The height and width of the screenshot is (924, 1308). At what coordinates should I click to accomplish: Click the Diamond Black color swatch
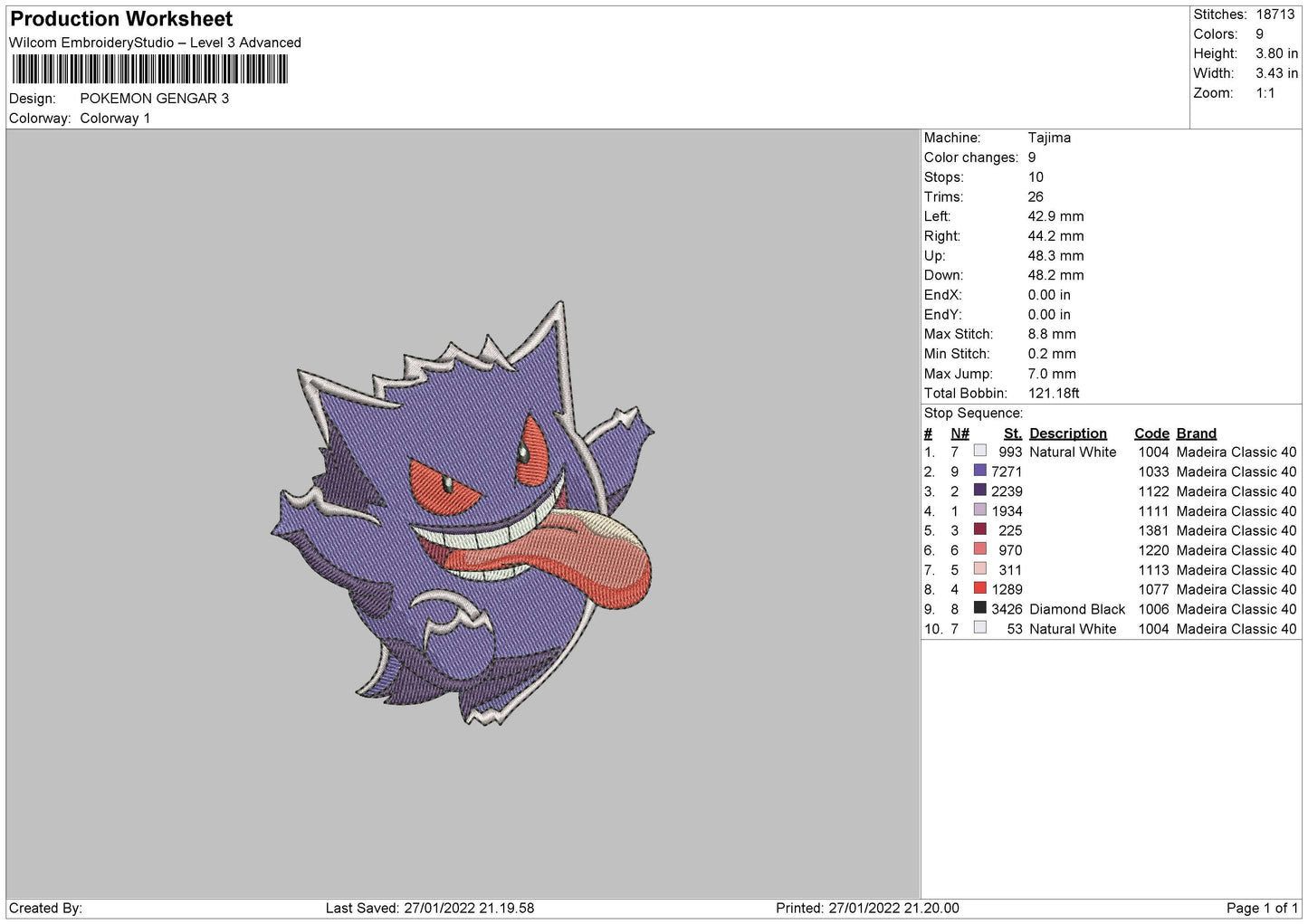tap(979, 608)
